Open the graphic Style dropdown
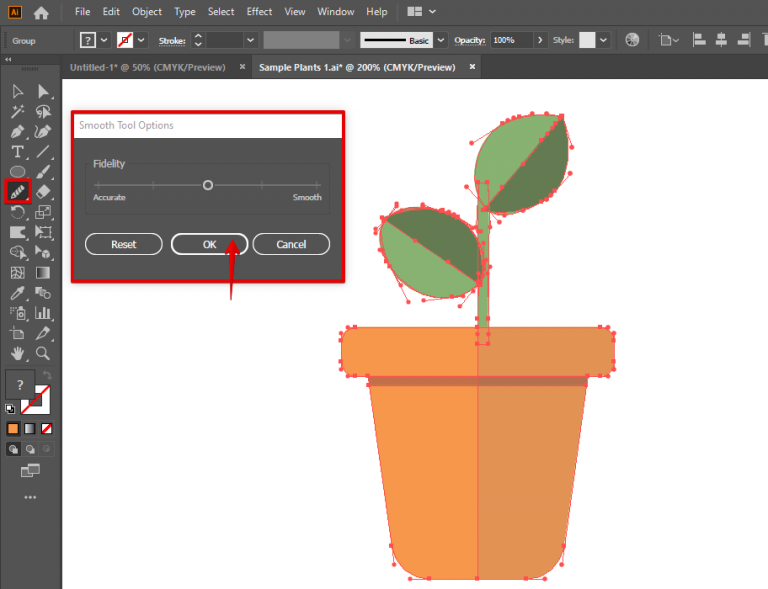Viewport: 768px width, 589px height. coord(604,40)
